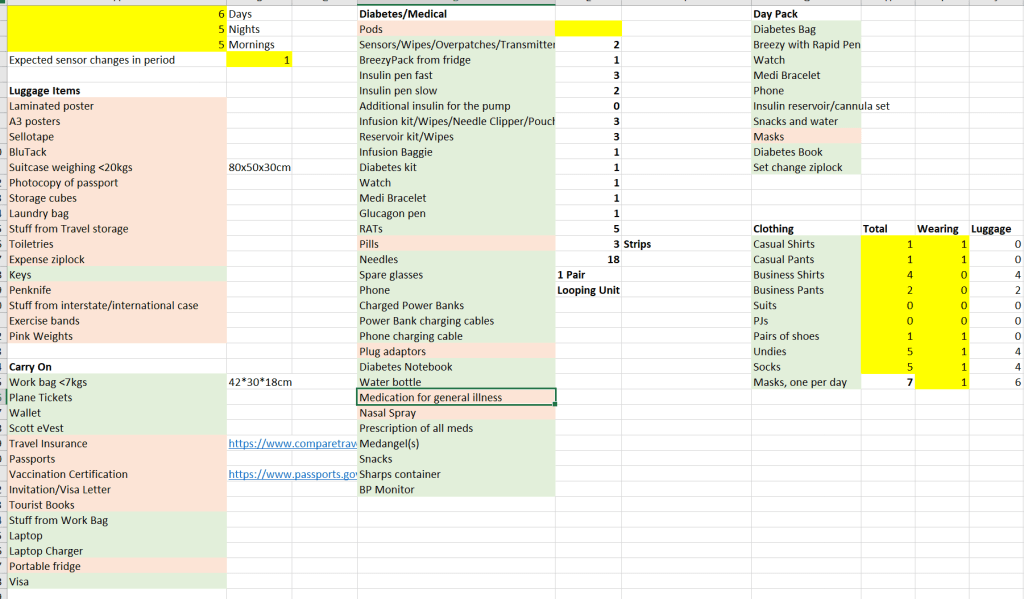Open the passports.gov hyperlink beside Vaccination Certification
The image size is (1024, 599).
click(x=291, y=475)
